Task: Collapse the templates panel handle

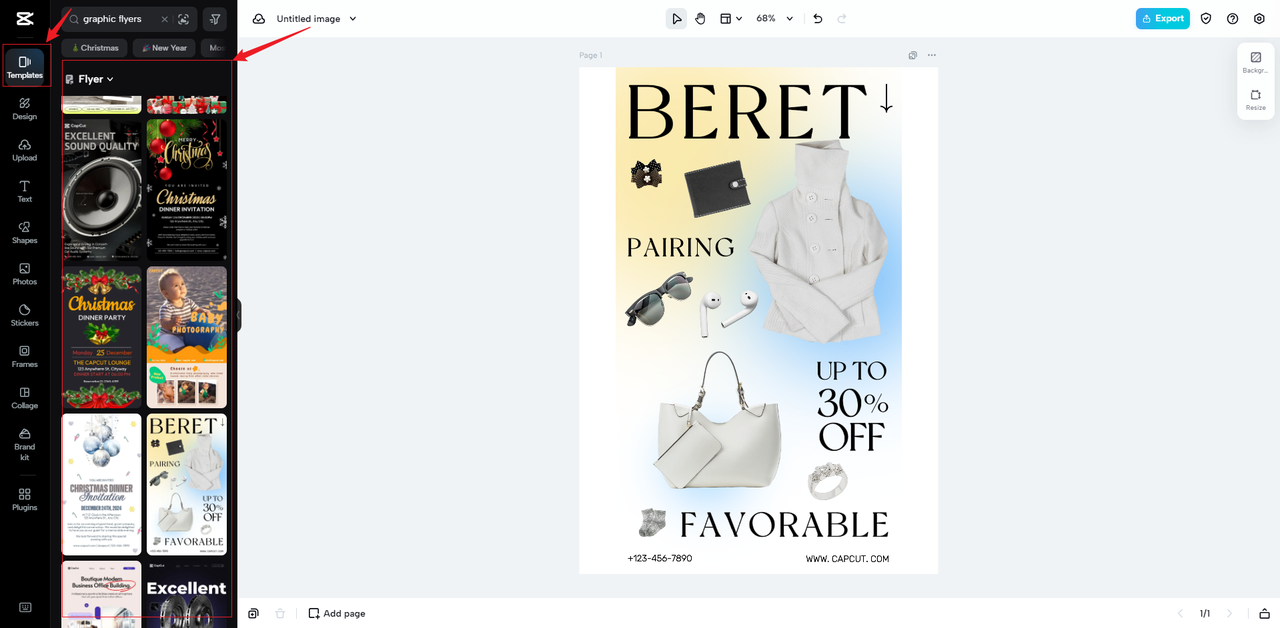Action: pyautogui.click(x=239, y=315)
